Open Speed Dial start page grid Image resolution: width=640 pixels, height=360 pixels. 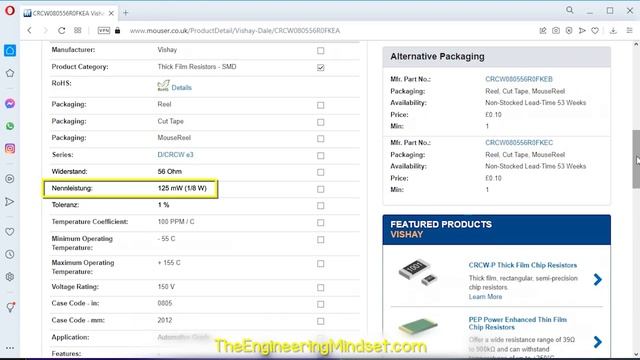(78, 31)
